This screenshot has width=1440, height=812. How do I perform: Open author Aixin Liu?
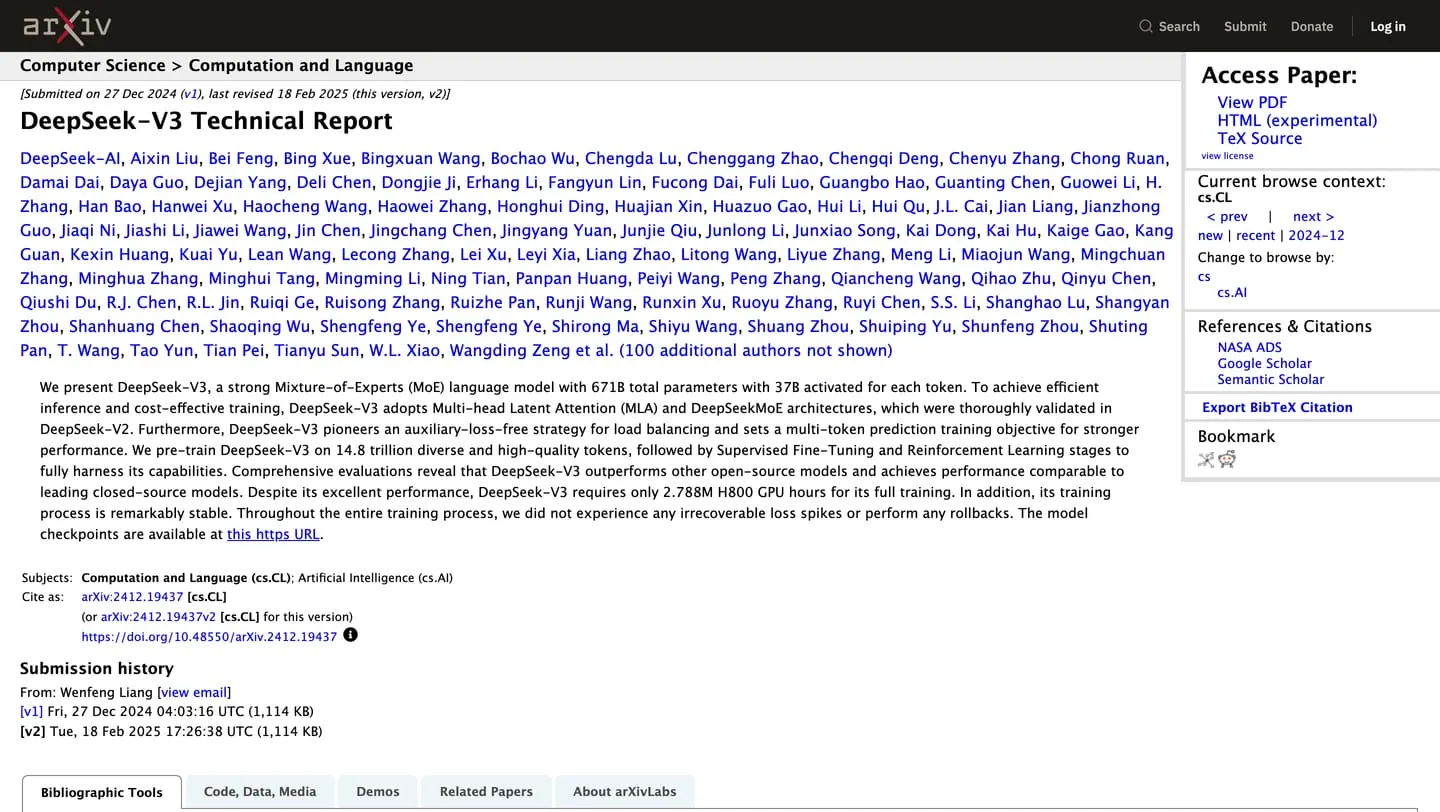[x=164, y=158]
